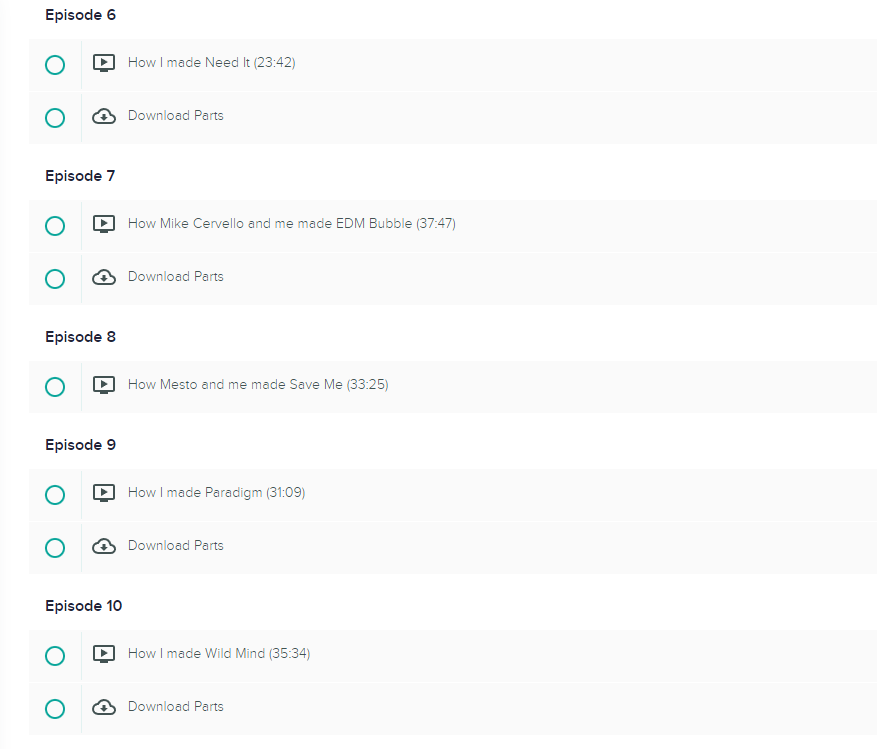Click video icon for Need It lesson
Image resolution: width=877 pixels, height=749 pixels.
(x=103, y=63)
